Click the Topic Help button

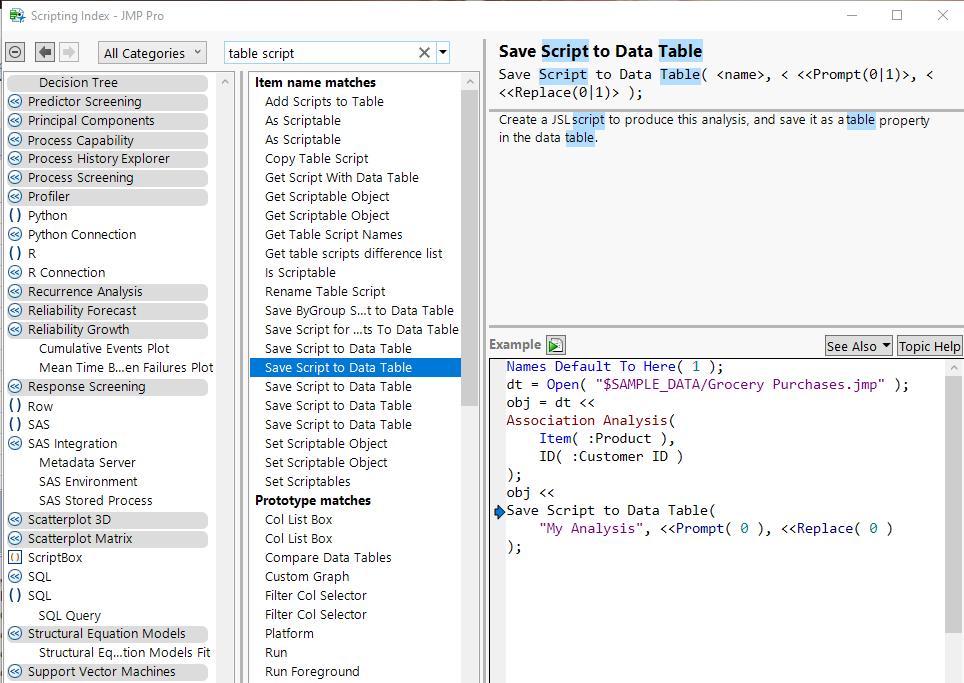(x=929, y=346)
